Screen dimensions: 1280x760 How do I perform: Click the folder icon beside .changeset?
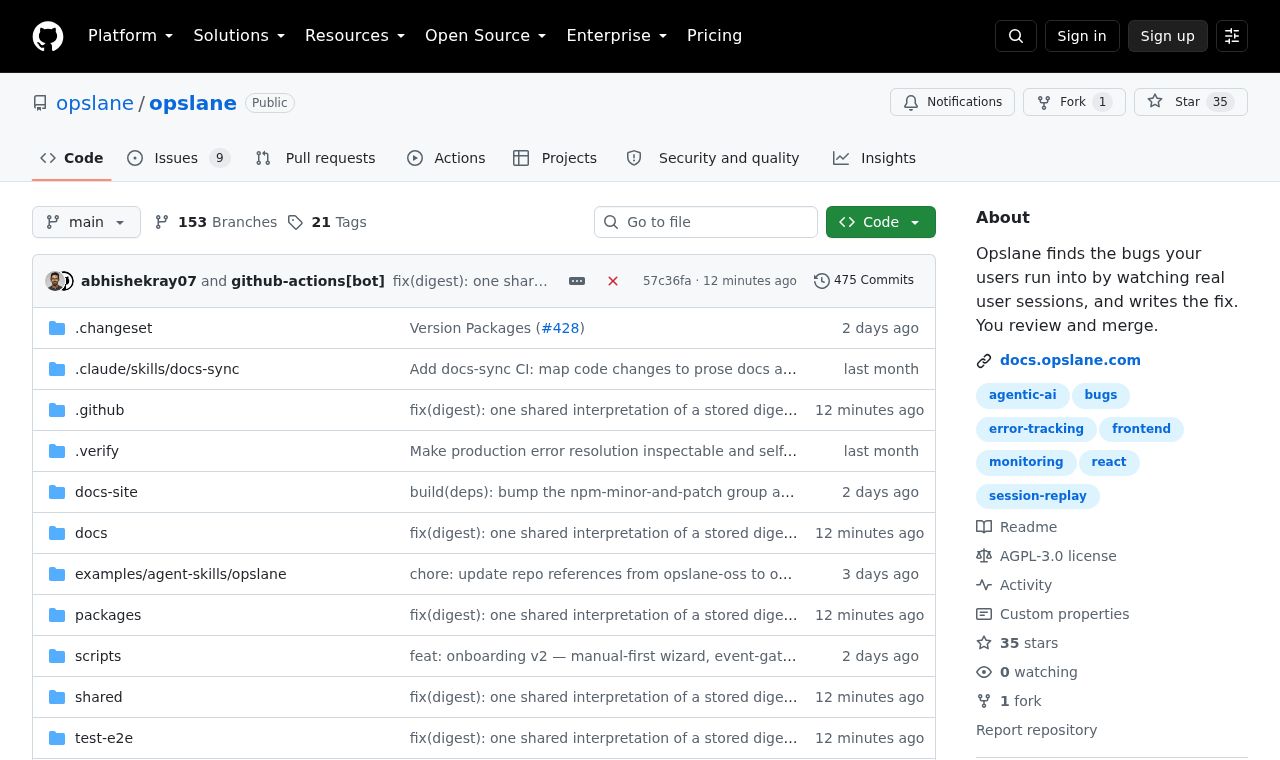[57, 328]
